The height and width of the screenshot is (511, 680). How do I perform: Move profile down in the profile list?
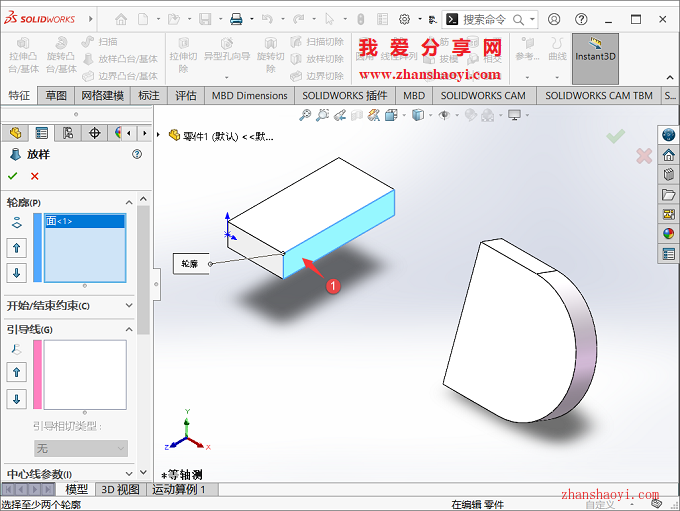(x=17, y=273)
